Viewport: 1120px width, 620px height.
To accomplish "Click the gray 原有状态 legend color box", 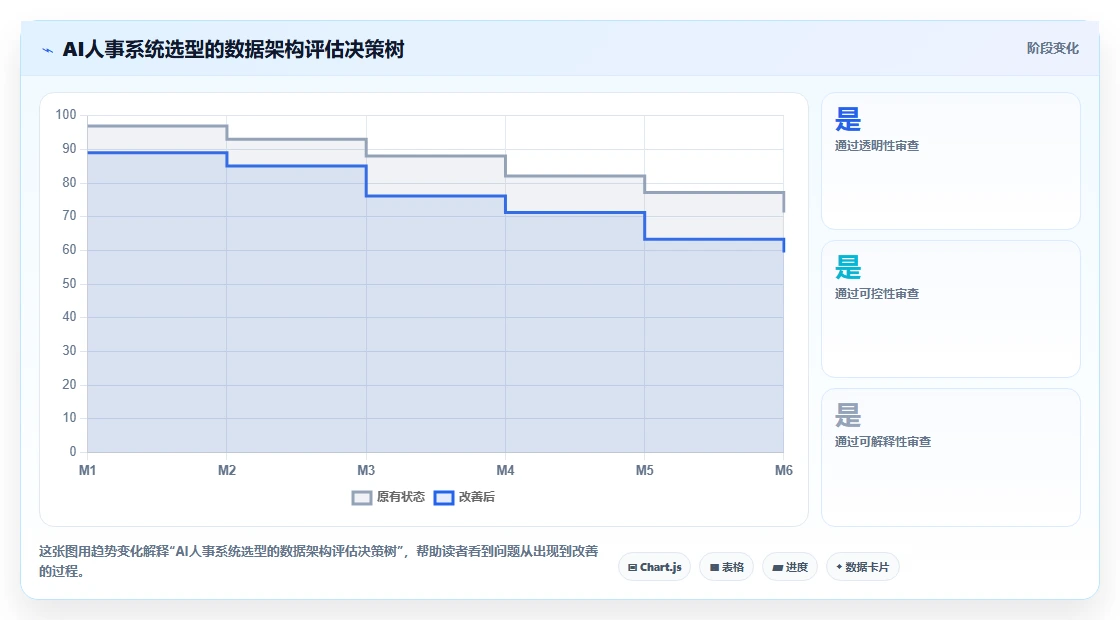I will click(x=361, y=498).
